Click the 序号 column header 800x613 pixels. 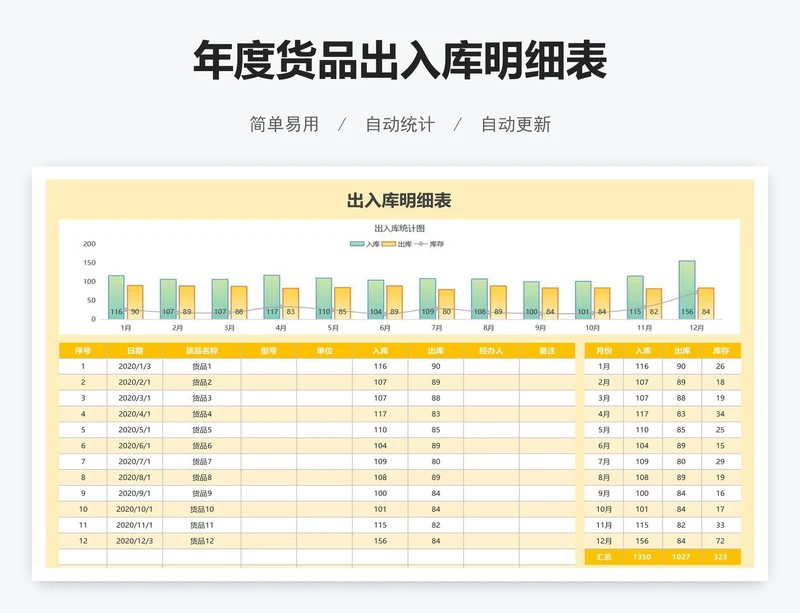pos(83,351)
